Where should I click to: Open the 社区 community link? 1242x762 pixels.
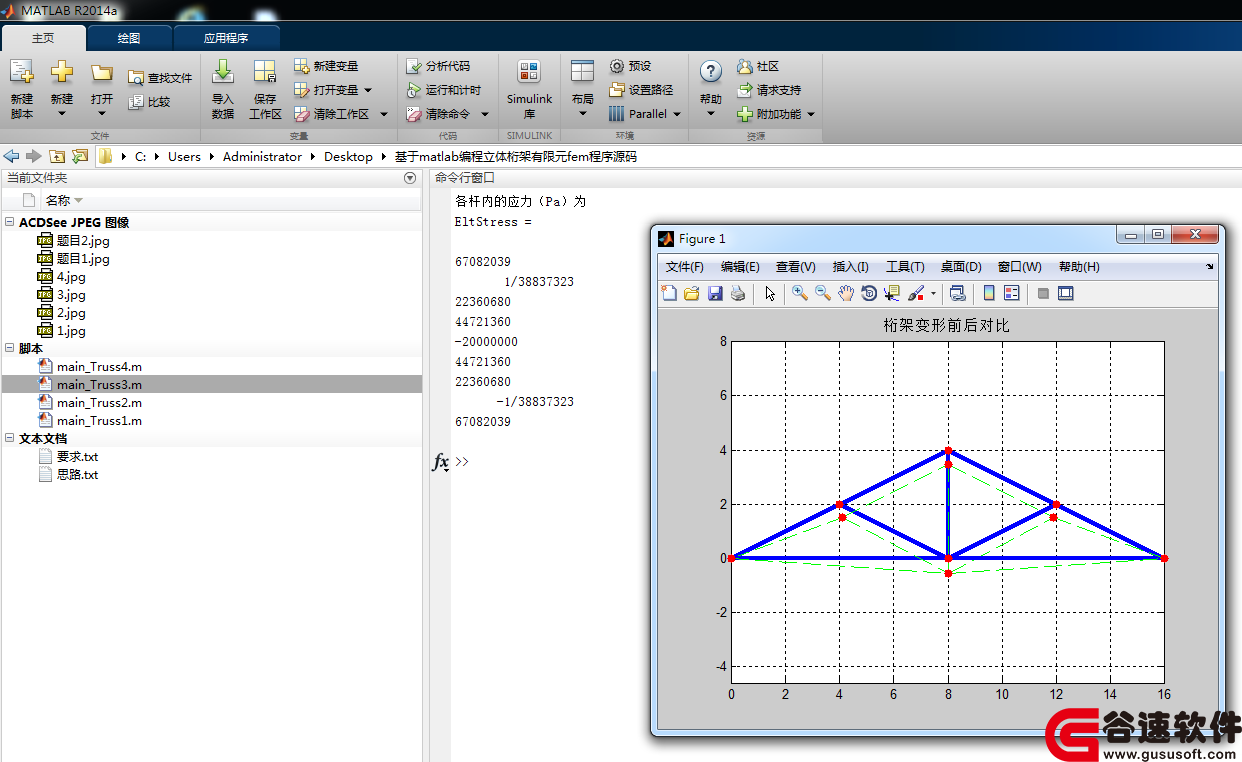tap(758, 66)
